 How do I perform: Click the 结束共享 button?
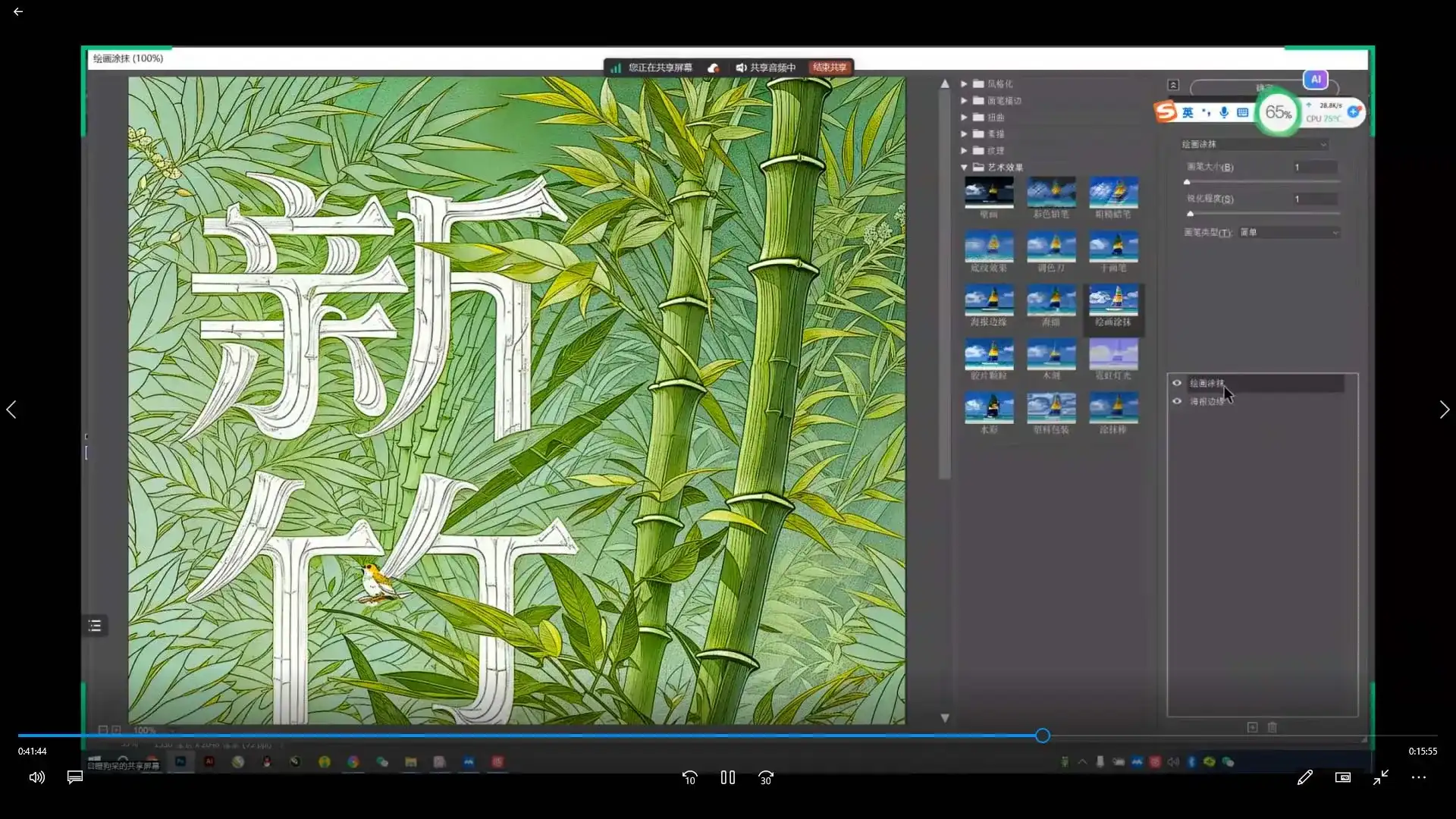[830, 67]
